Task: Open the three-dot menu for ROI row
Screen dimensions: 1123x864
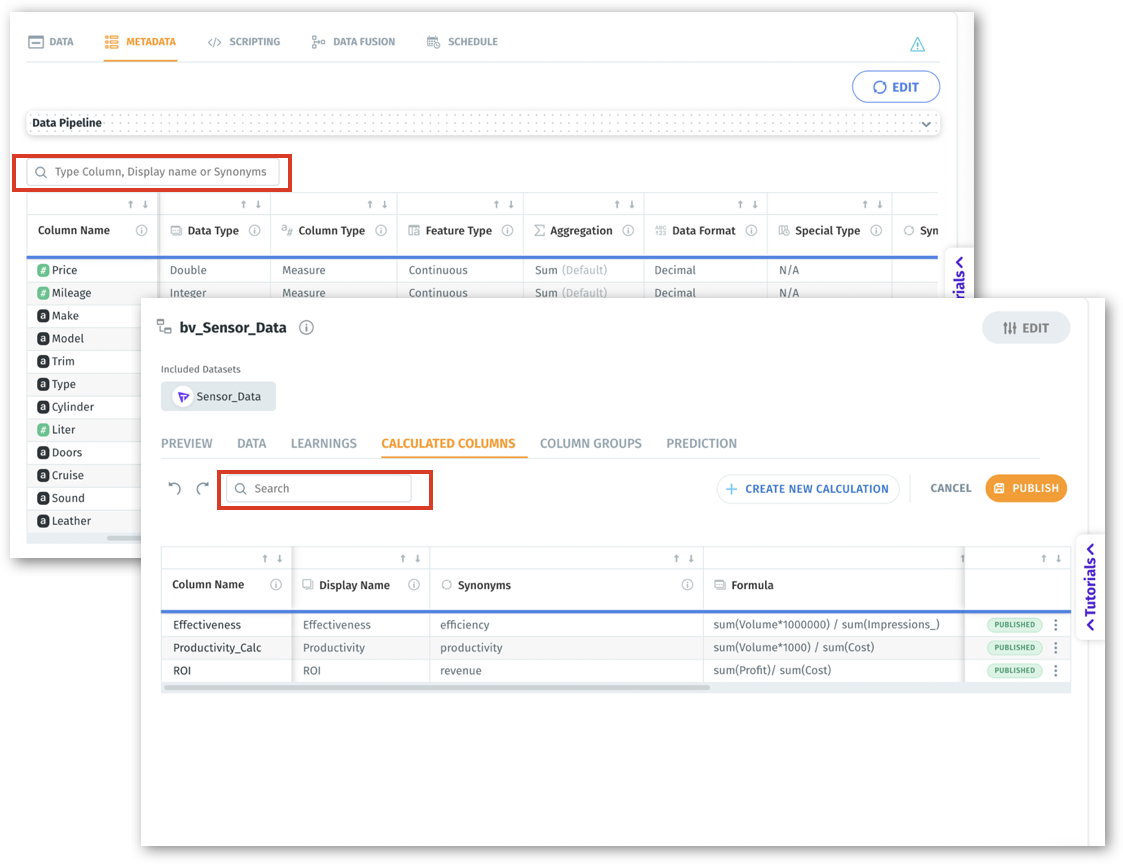Action: (1055, 671)
